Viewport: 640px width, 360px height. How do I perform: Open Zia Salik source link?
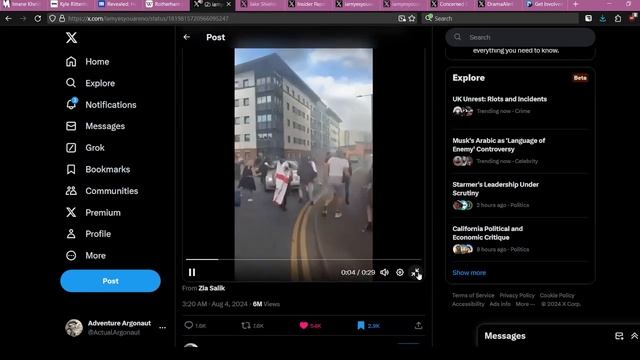pos(211,288)
